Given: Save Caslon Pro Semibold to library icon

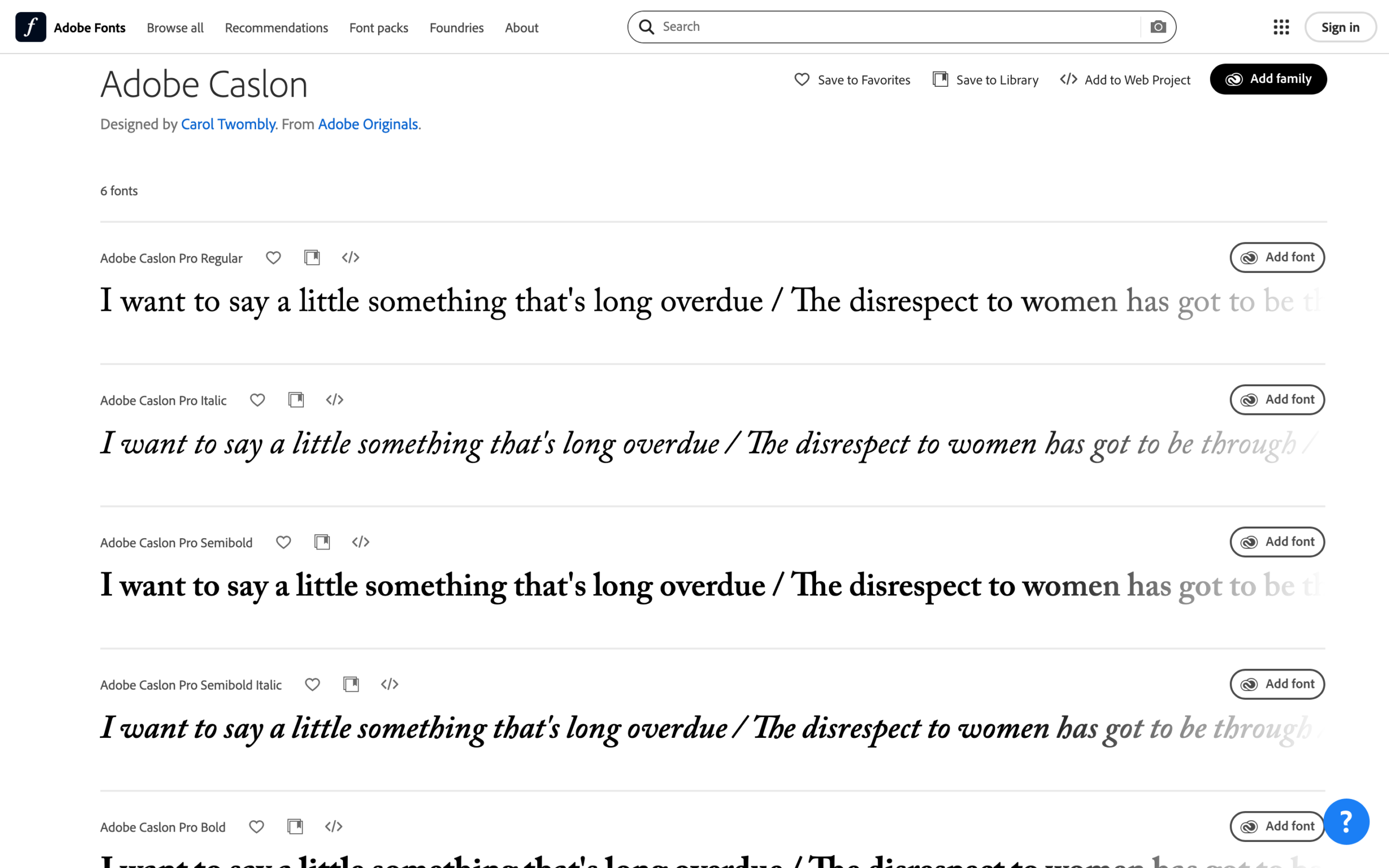Looking at the screenshot, I should click(323, 542).
